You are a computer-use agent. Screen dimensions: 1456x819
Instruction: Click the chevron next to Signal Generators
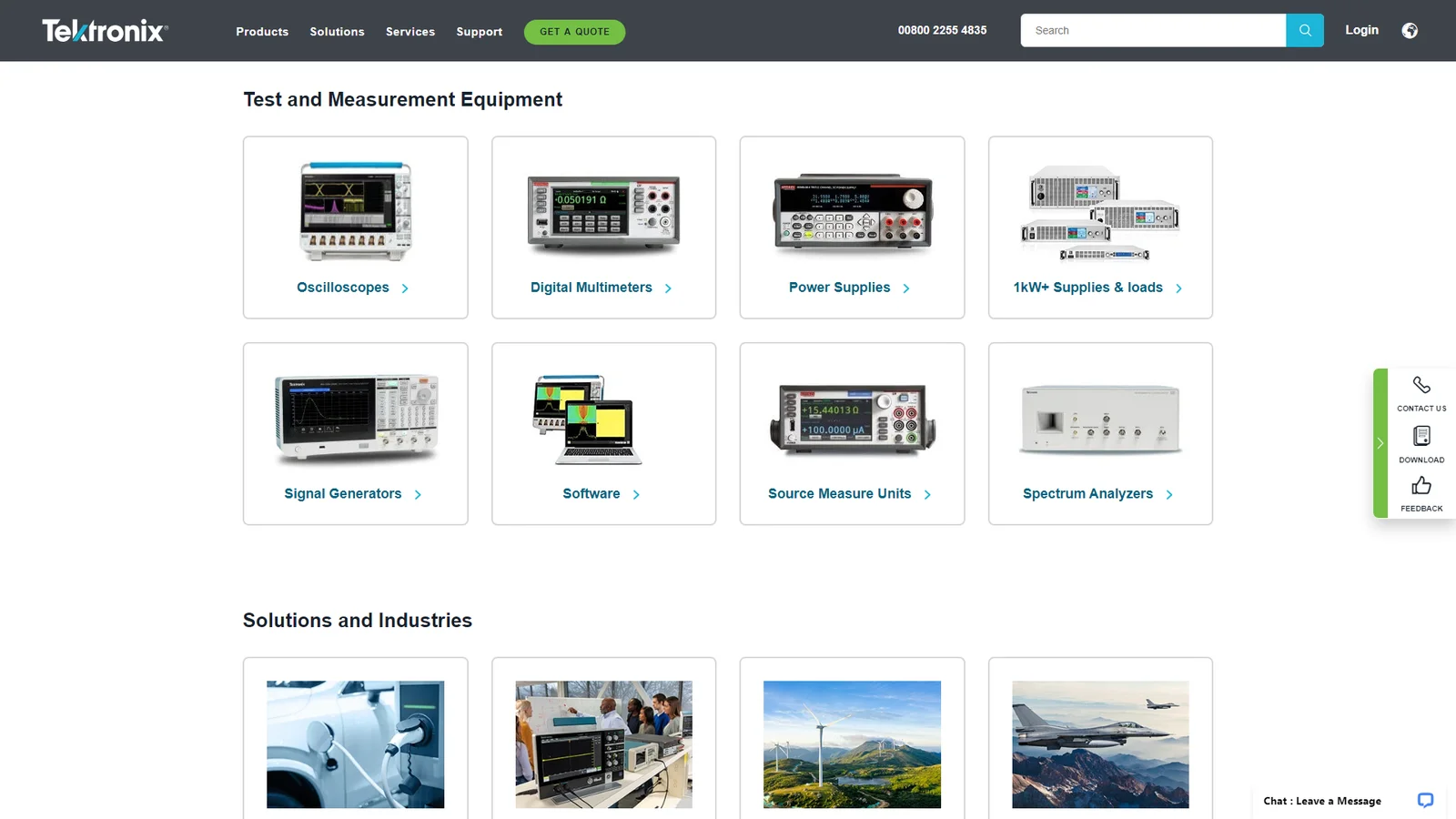point(418,495)
